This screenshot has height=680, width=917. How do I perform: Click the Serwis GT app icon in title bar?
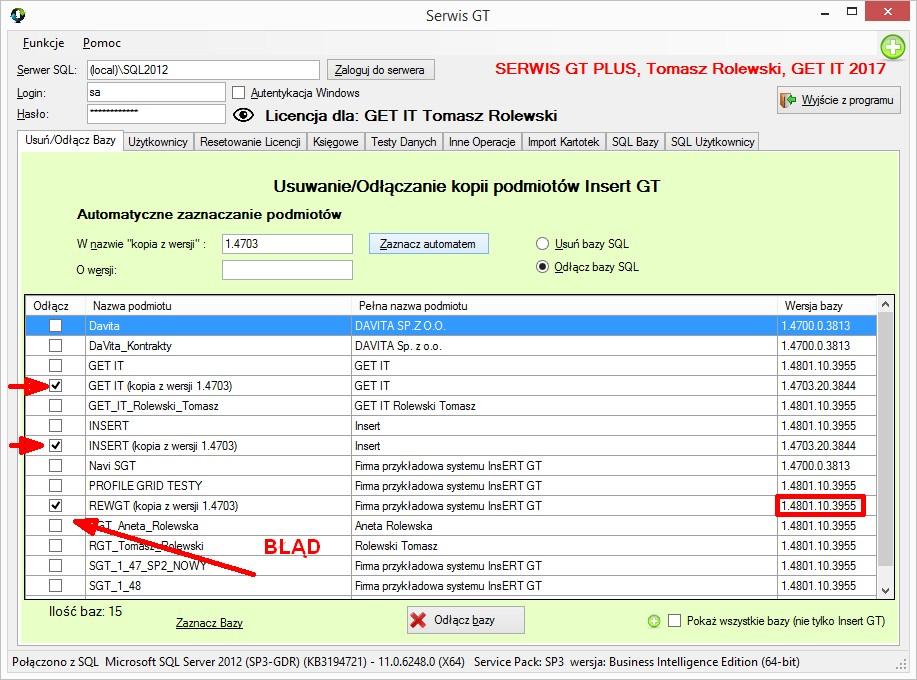coord(18,15)
